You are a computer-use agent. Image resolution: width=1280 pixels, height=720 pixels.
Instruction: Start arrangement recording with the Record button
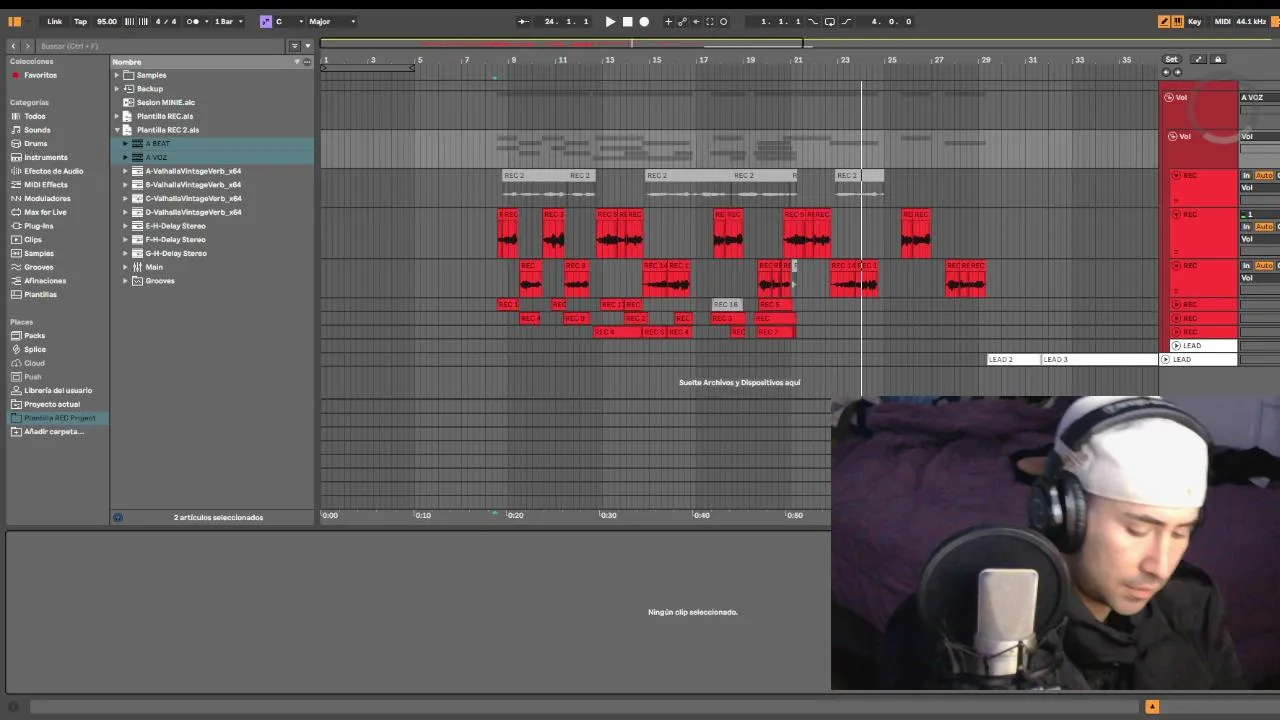click(x=644, y=21)
